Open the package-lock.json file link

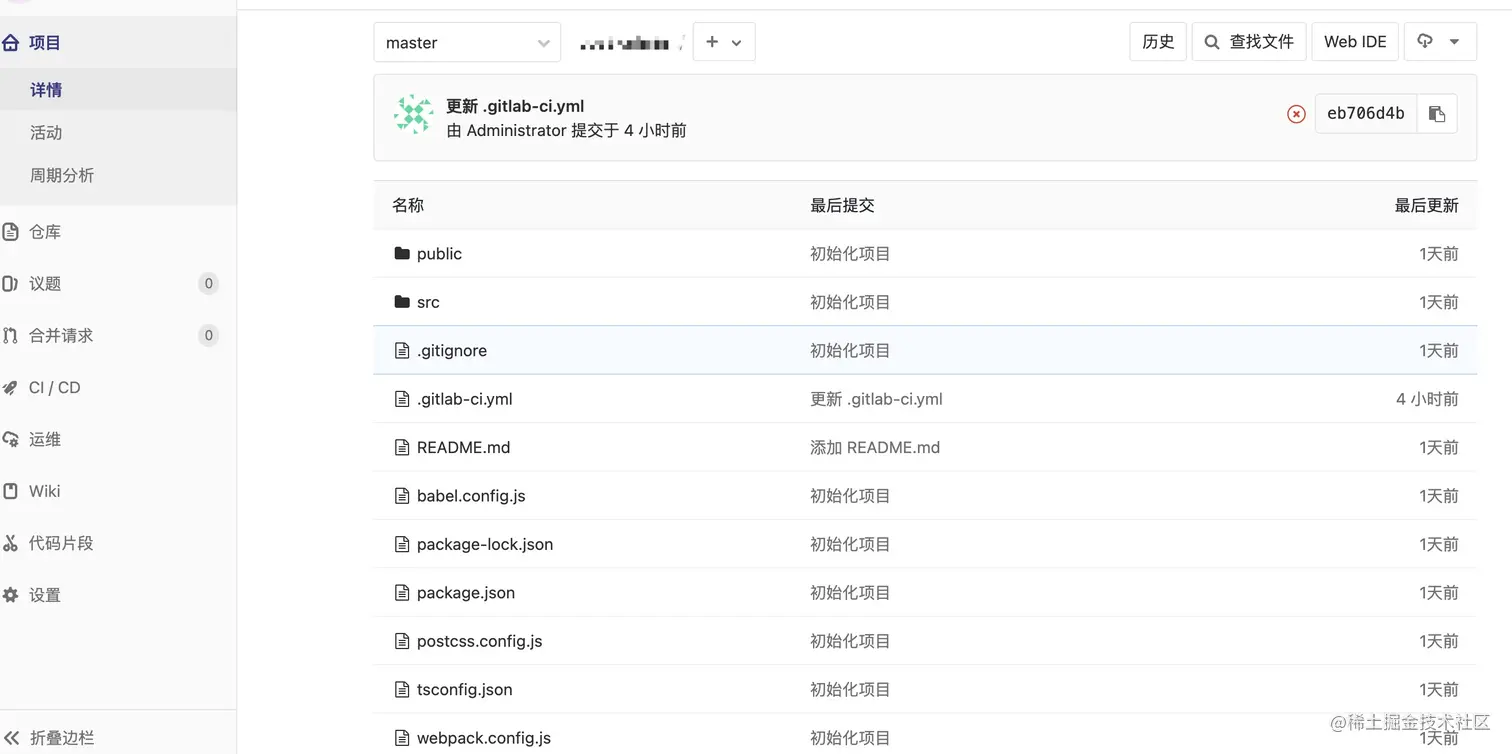[x=485, y=544]
